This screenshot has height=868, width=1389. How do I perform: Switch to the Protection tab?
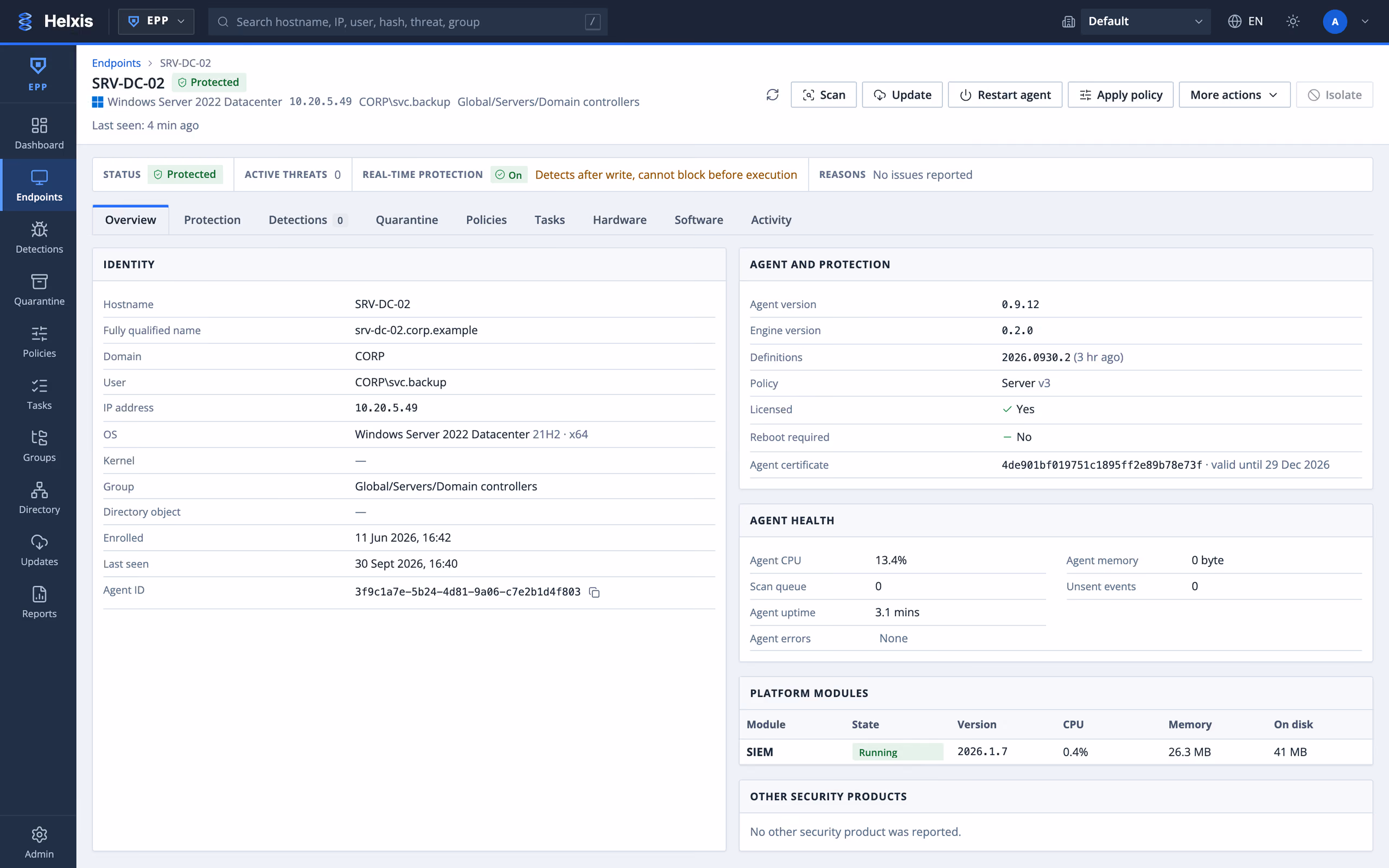coord(212,220)
